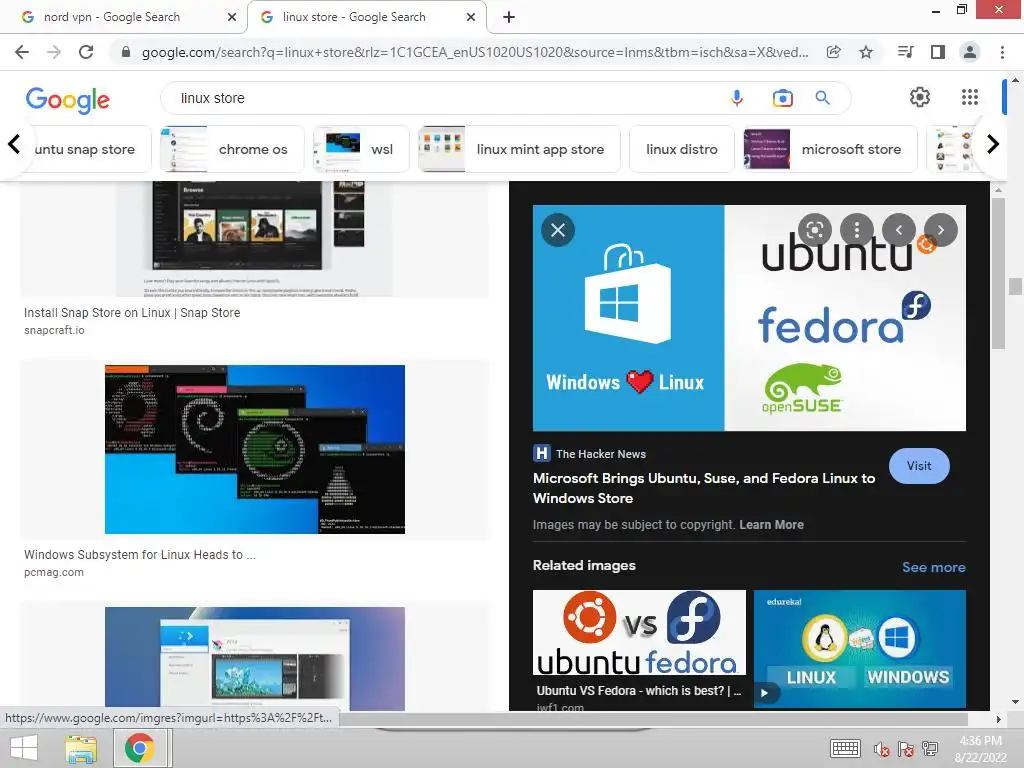Click the browser forward arrow
The height and width of the screenshot is (768, 1024).
pos(54,52)
